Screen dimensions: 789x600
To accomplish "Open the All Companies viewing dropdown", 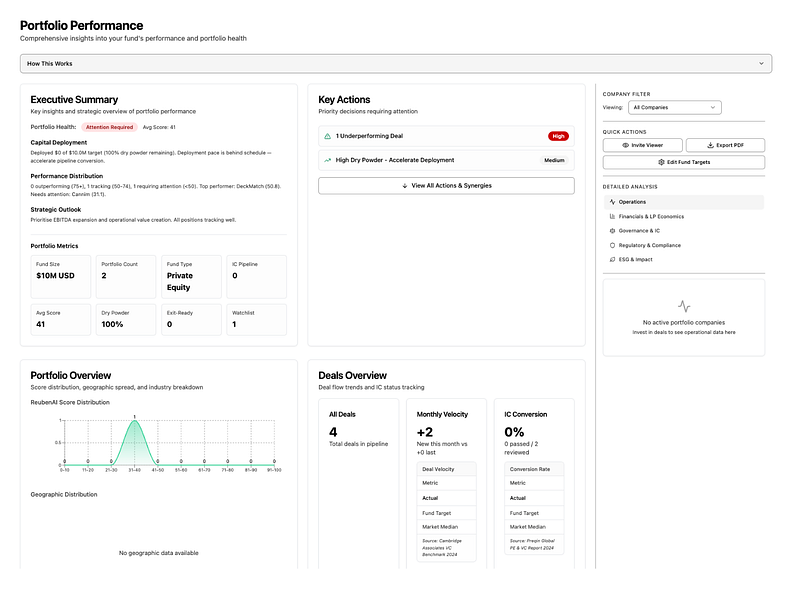I will coord(674,108).
